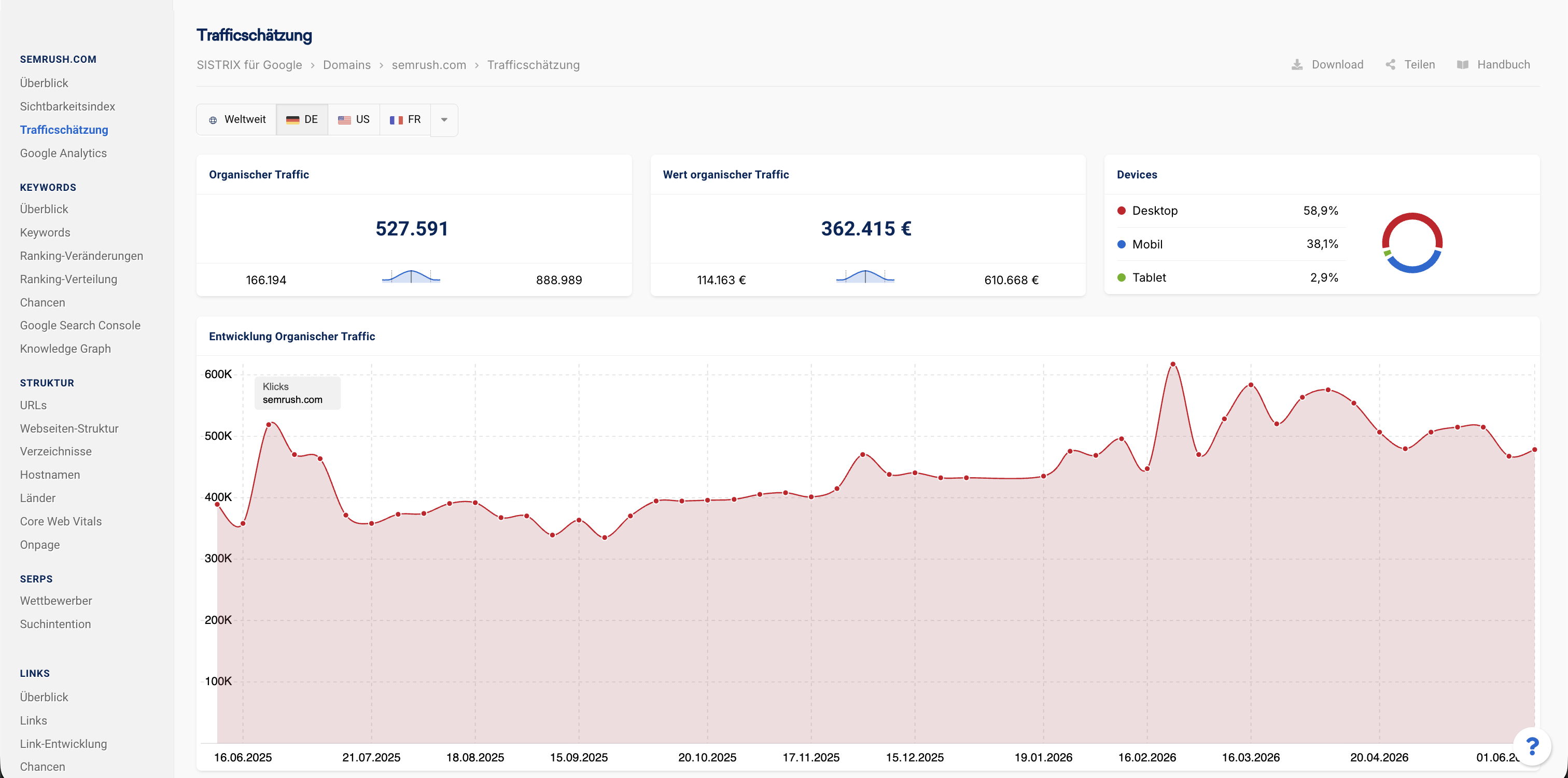Go to semrush.com breadcrumb
The width and height of the screenshot is (1568, 778).
tap(428, 65)
